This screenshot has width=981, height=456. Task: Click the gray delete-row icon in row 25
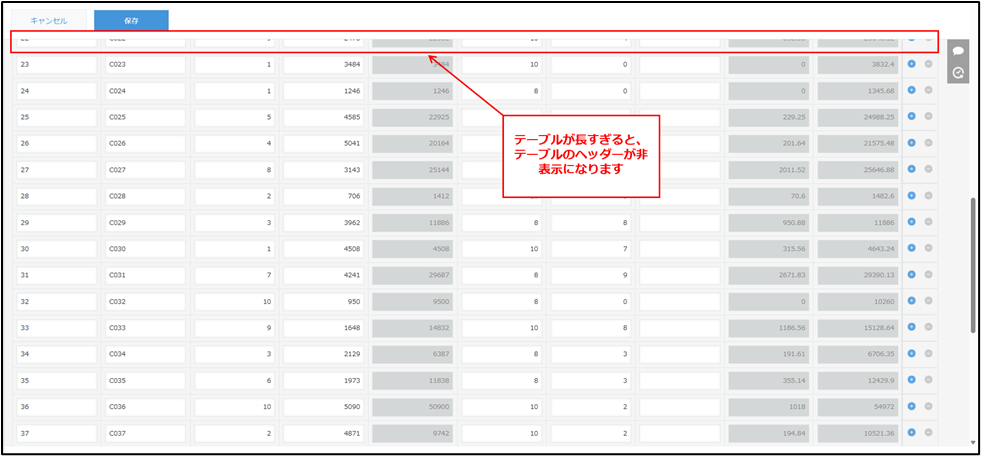tap(928, 116)
